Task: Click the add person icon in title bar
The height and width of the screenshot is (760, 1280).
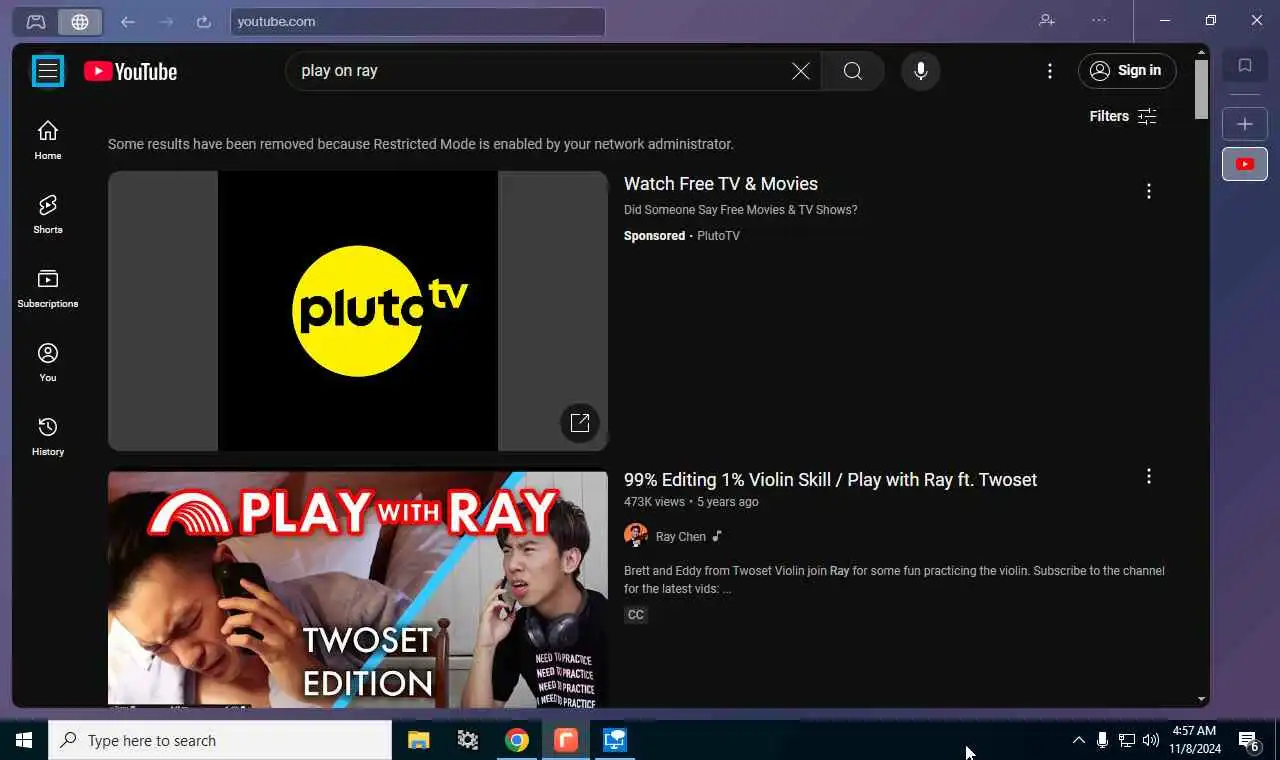Action: [1047, 20]
